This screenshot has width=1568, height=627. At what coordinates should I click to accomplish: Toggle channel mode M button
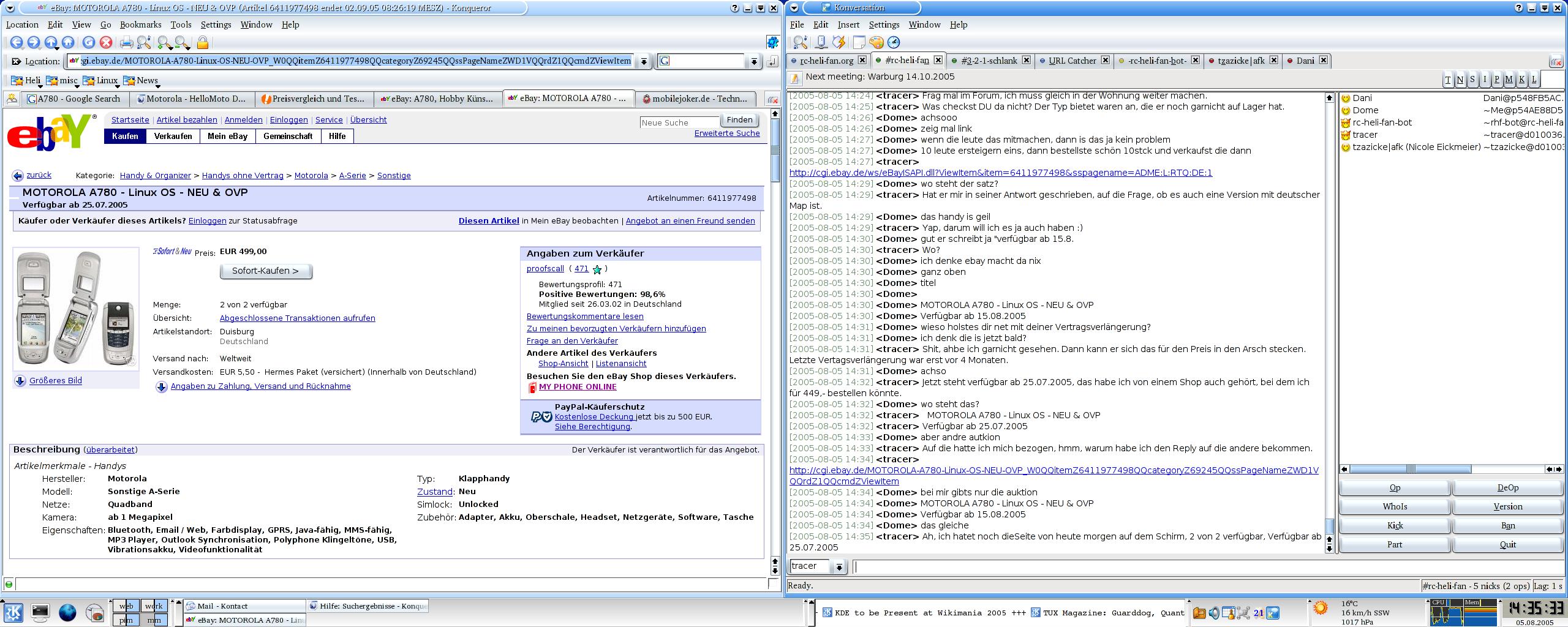click(x=1509, y=80)
